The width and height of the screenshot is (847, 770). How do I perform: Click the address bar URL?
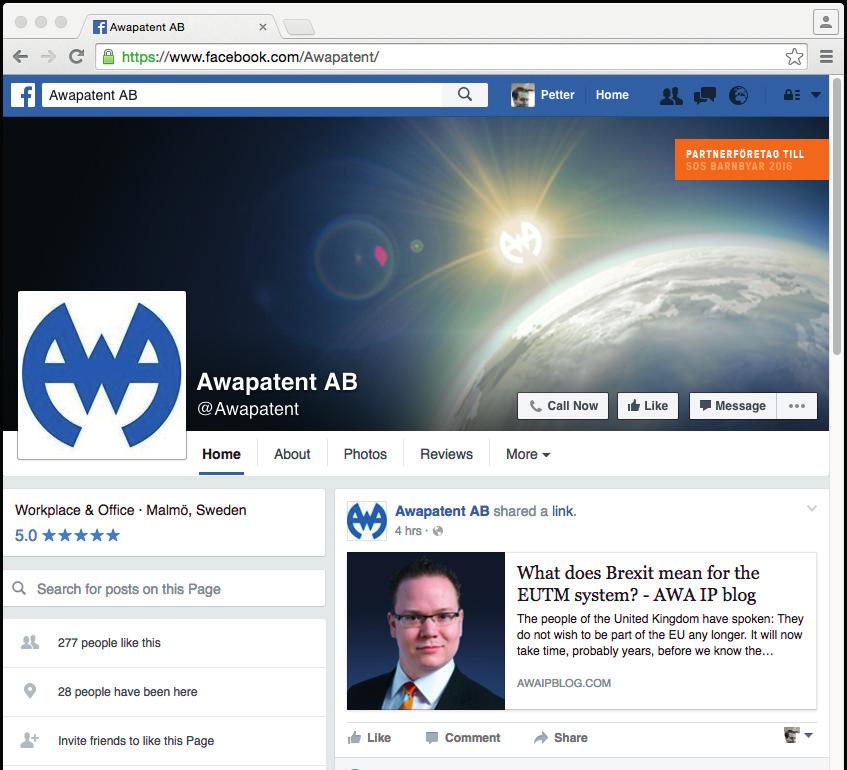[x=250, y=57]
